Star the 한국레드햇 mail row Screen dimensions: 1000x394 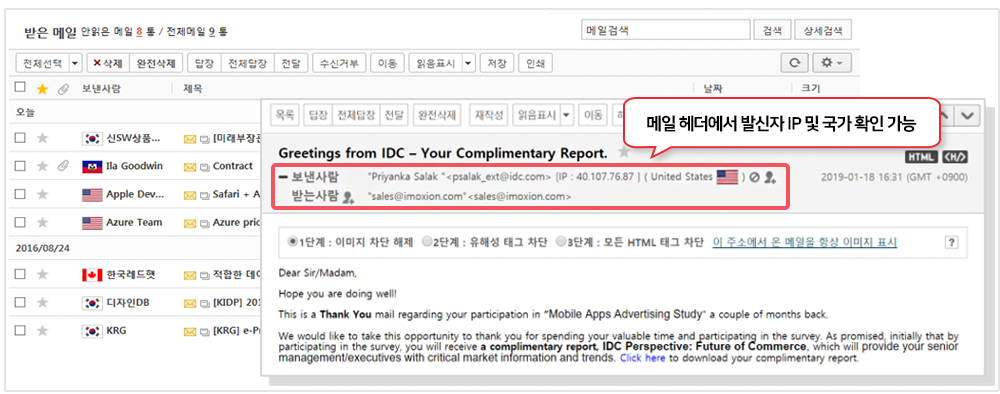coord(42,275)
